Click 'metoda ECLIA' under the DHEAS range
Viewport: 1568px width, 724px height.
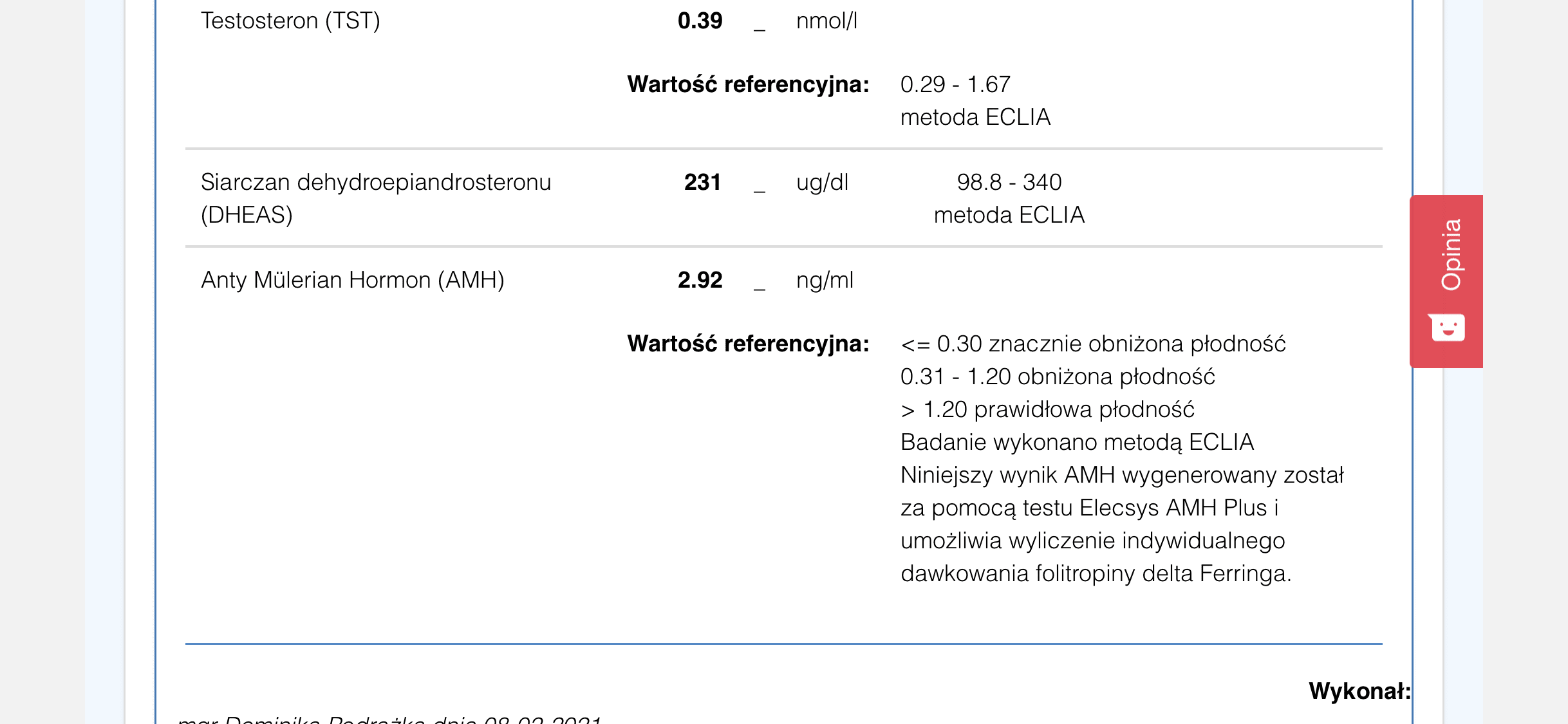1009,215
